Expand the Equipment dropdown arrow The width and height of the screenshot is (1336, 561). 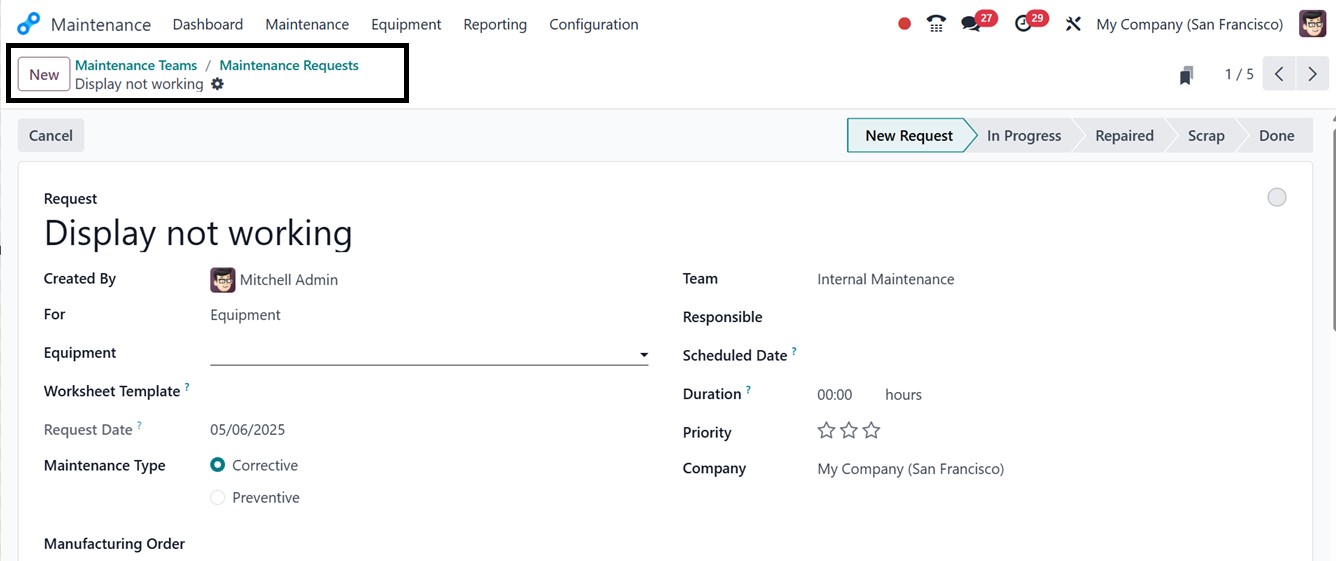(644, 355)
